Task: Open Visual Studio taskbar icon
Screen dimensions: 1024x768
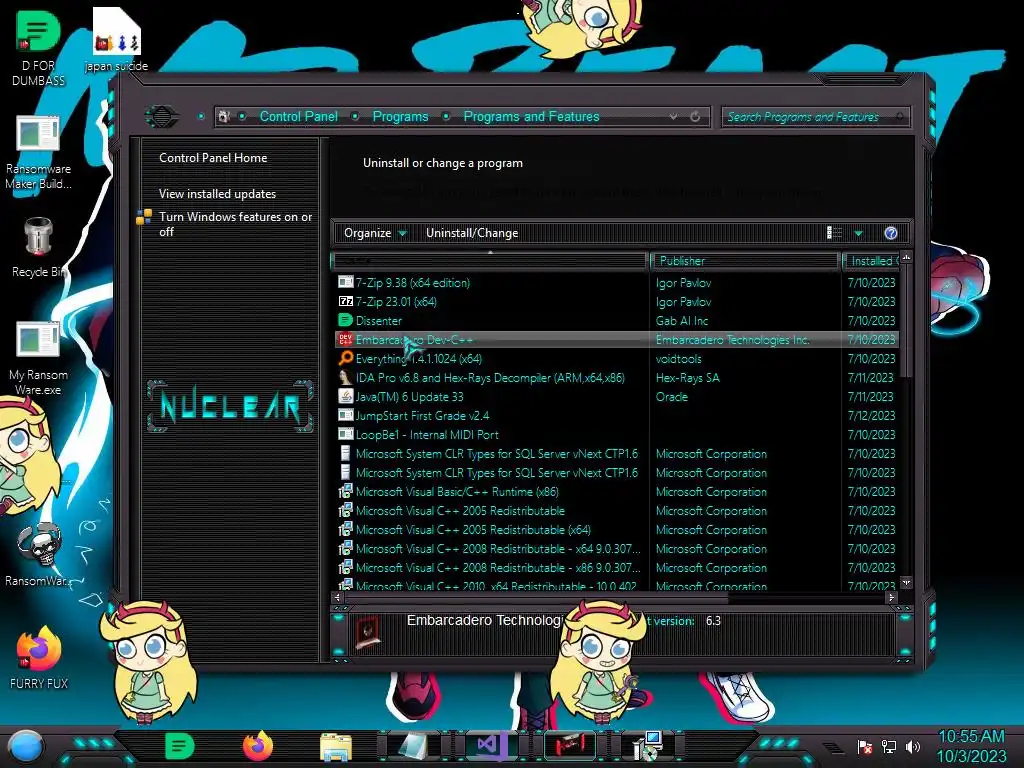Action: (x=490, y=746)
